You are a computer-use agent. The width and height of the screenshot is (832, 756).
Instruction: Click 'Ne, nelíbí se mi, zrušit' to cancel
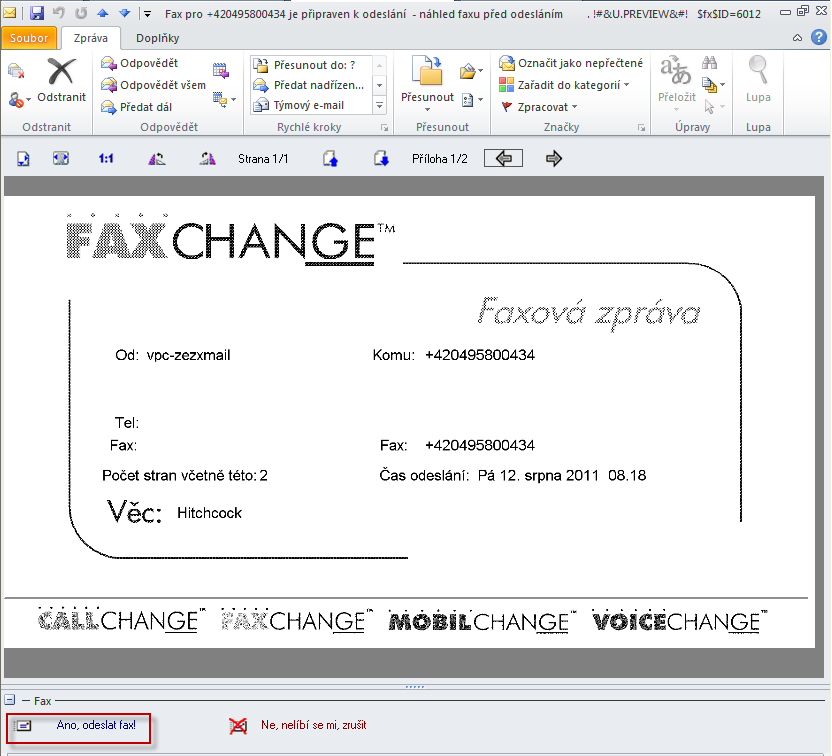314,725
